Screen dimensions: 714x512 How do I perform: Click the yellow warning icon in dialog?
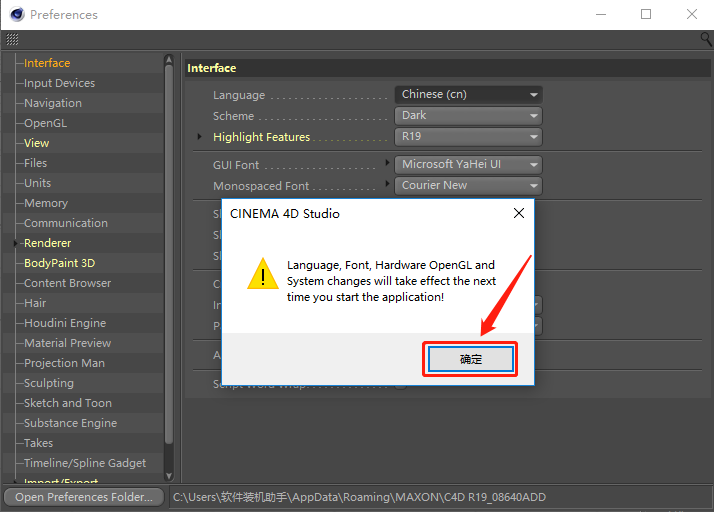tap(263, 274)
